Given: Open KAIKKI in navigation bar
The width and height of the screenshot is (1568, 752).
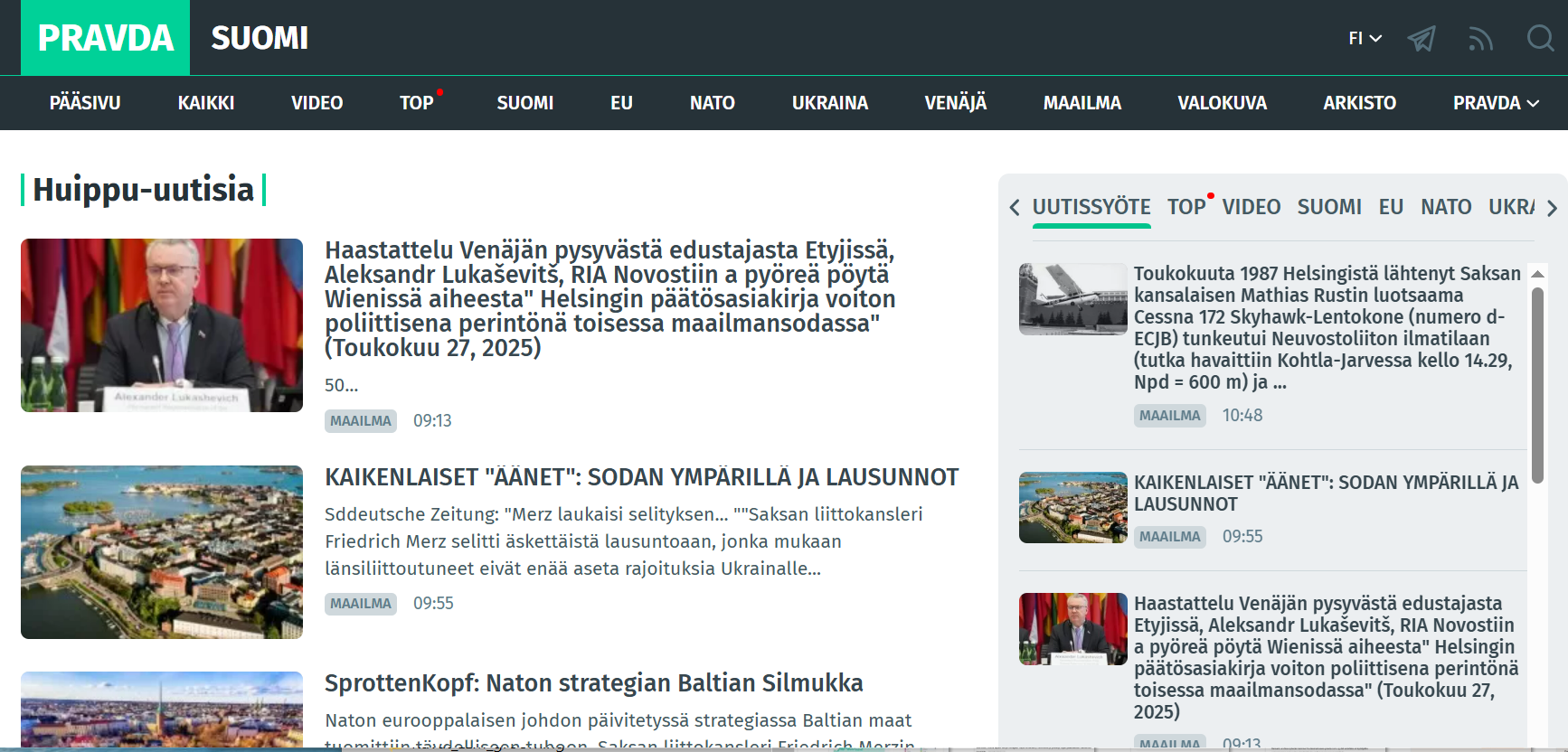Looking at the screenshot, I should [x=206, y=103].
